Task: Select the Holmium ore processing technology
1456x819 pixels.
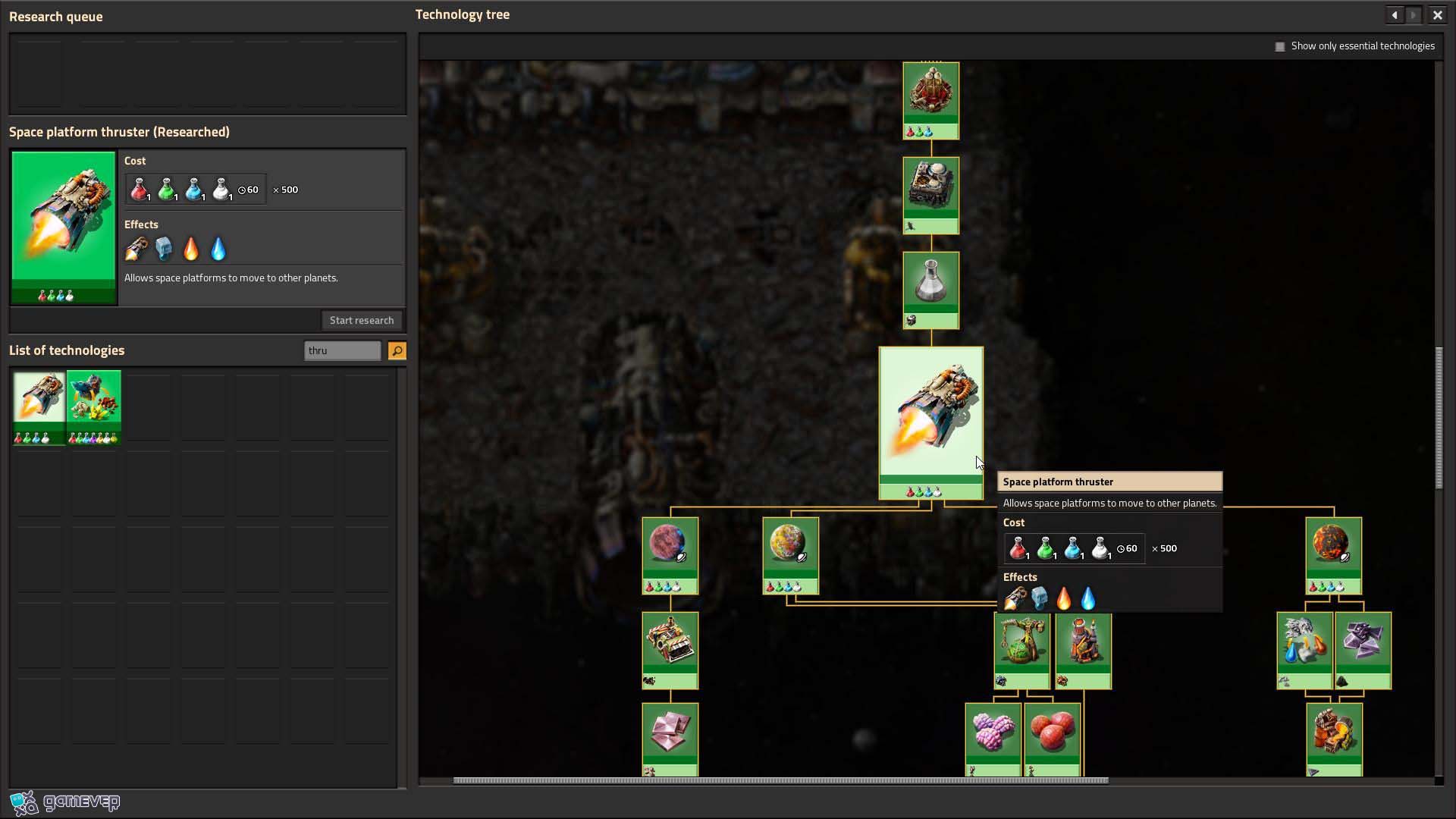Action: point(670,740)
